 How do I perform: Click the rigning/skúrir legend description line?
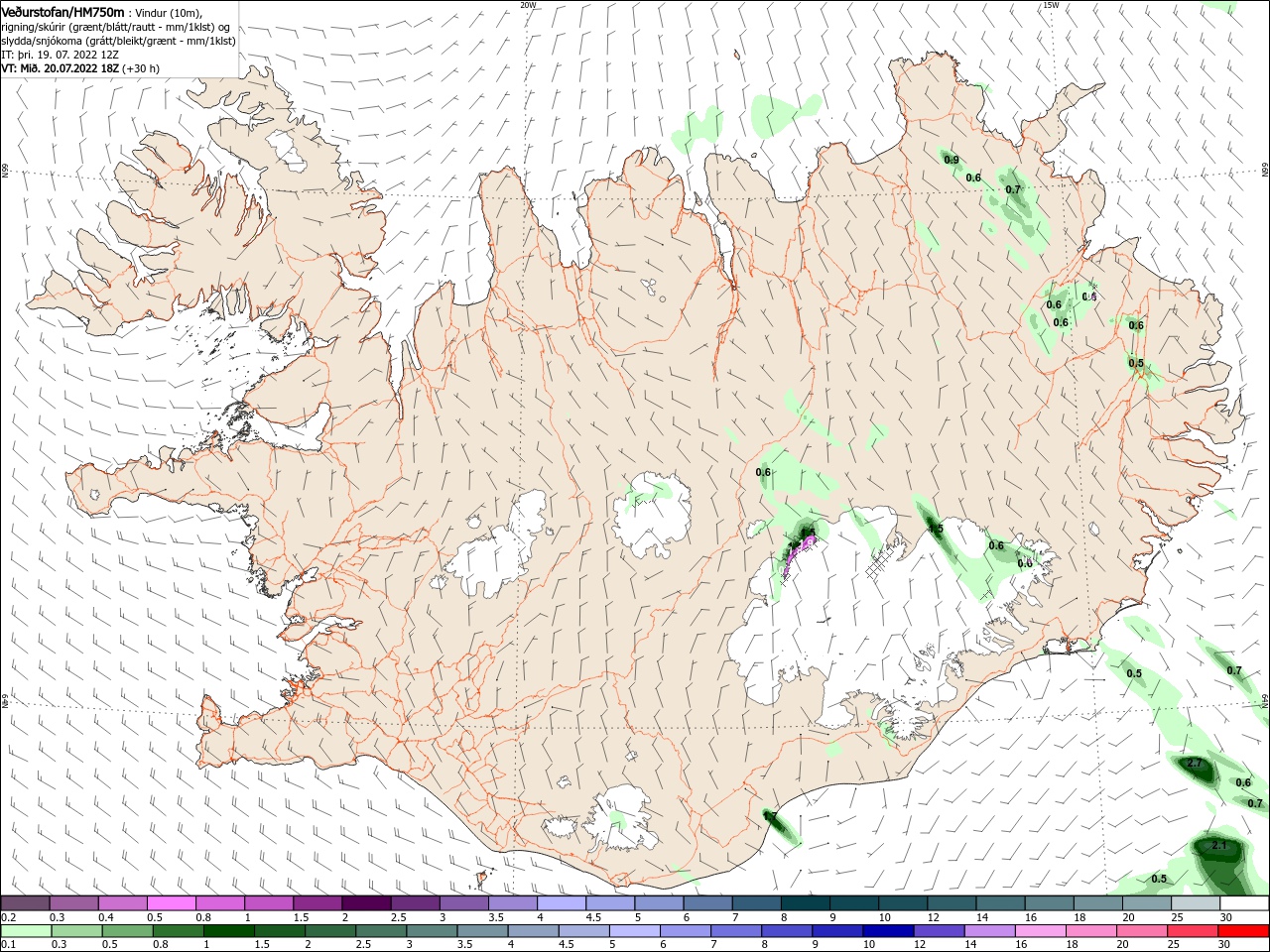(x=116, y=27)
